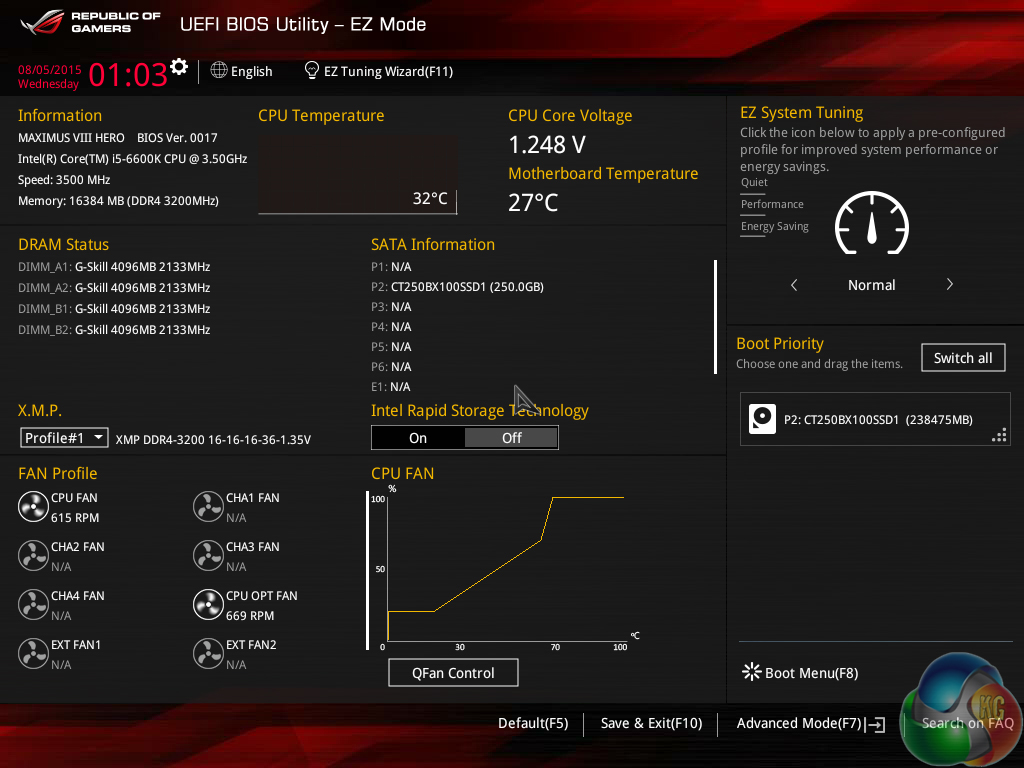The height and width of the screenshot is (768, 1024).
Task: Click the Boot Menu star icon
Action: (752, 672)
